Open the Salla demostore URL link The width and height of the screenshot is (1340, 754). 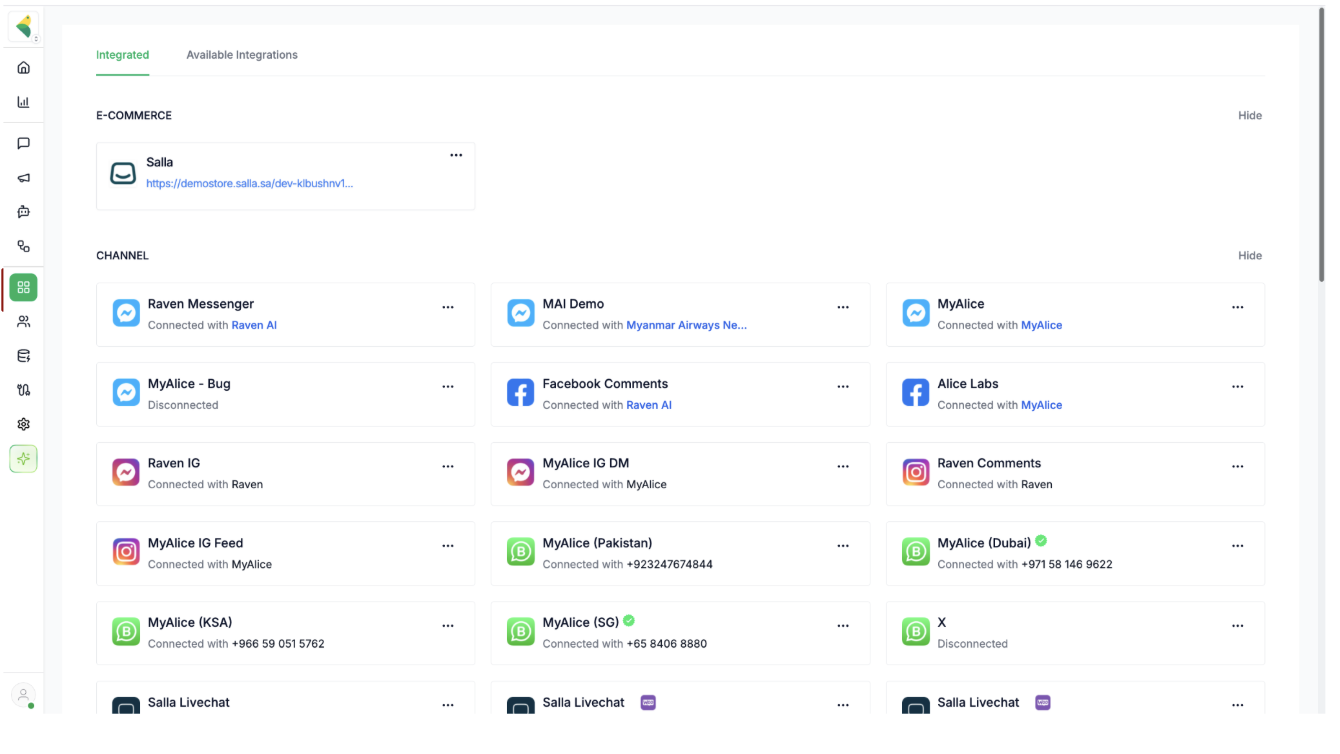[249, 184]
